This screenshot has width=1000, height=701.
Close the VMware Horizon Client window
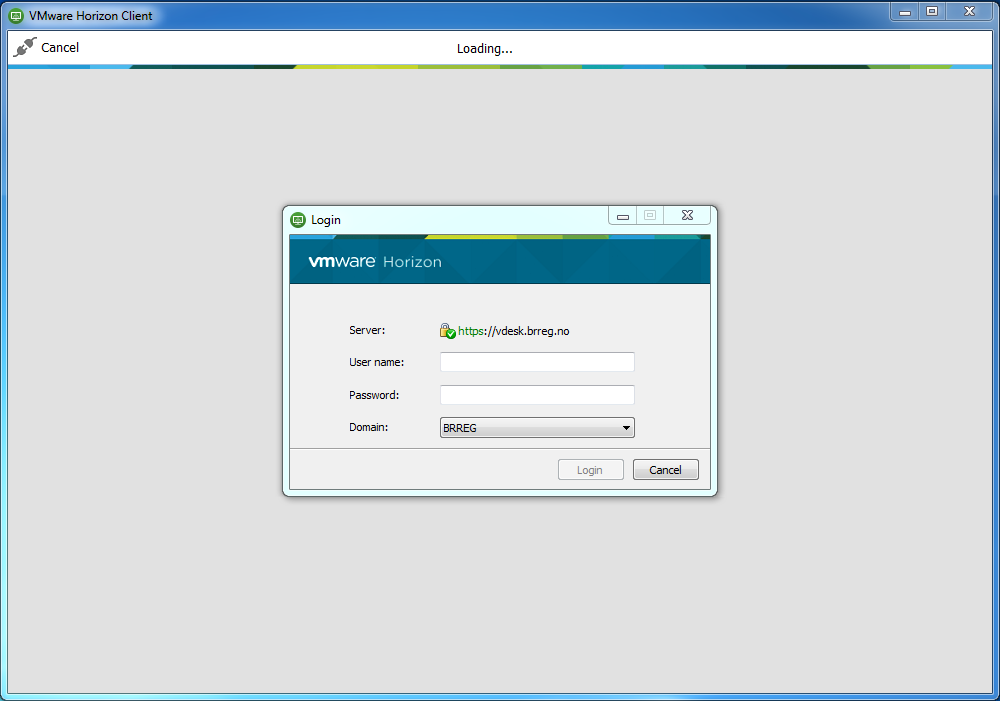click(x=969, y=11)
